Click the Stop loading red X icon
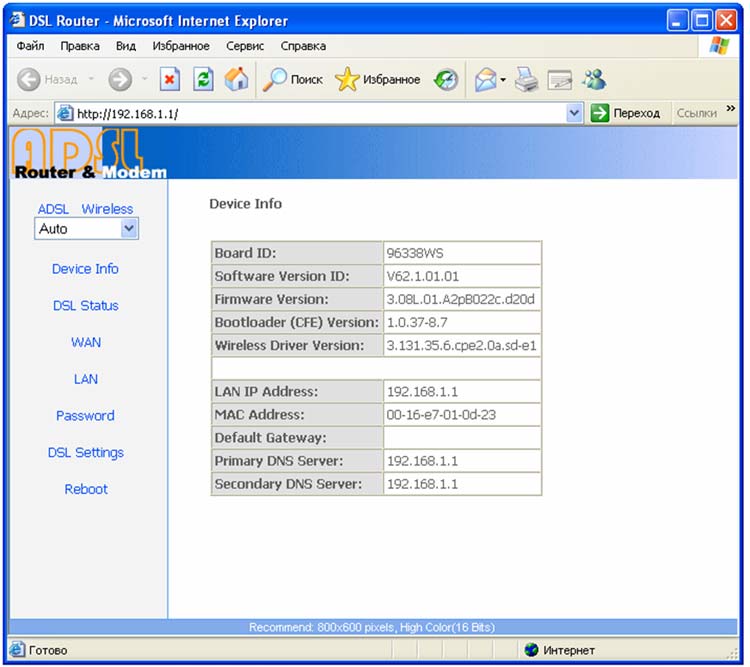 [x=170, y=80]
